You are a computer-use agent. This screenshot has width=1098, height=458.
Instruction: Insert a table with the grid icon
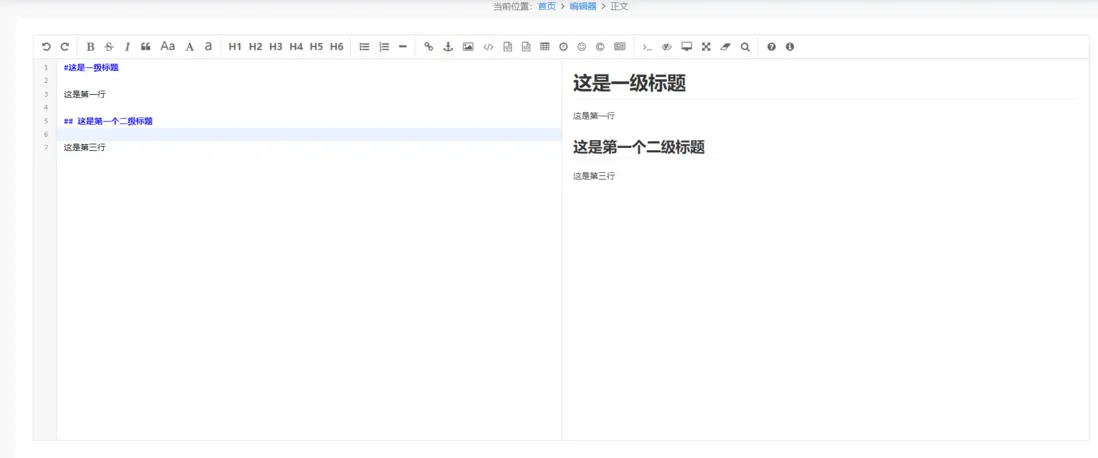[545, 47]
